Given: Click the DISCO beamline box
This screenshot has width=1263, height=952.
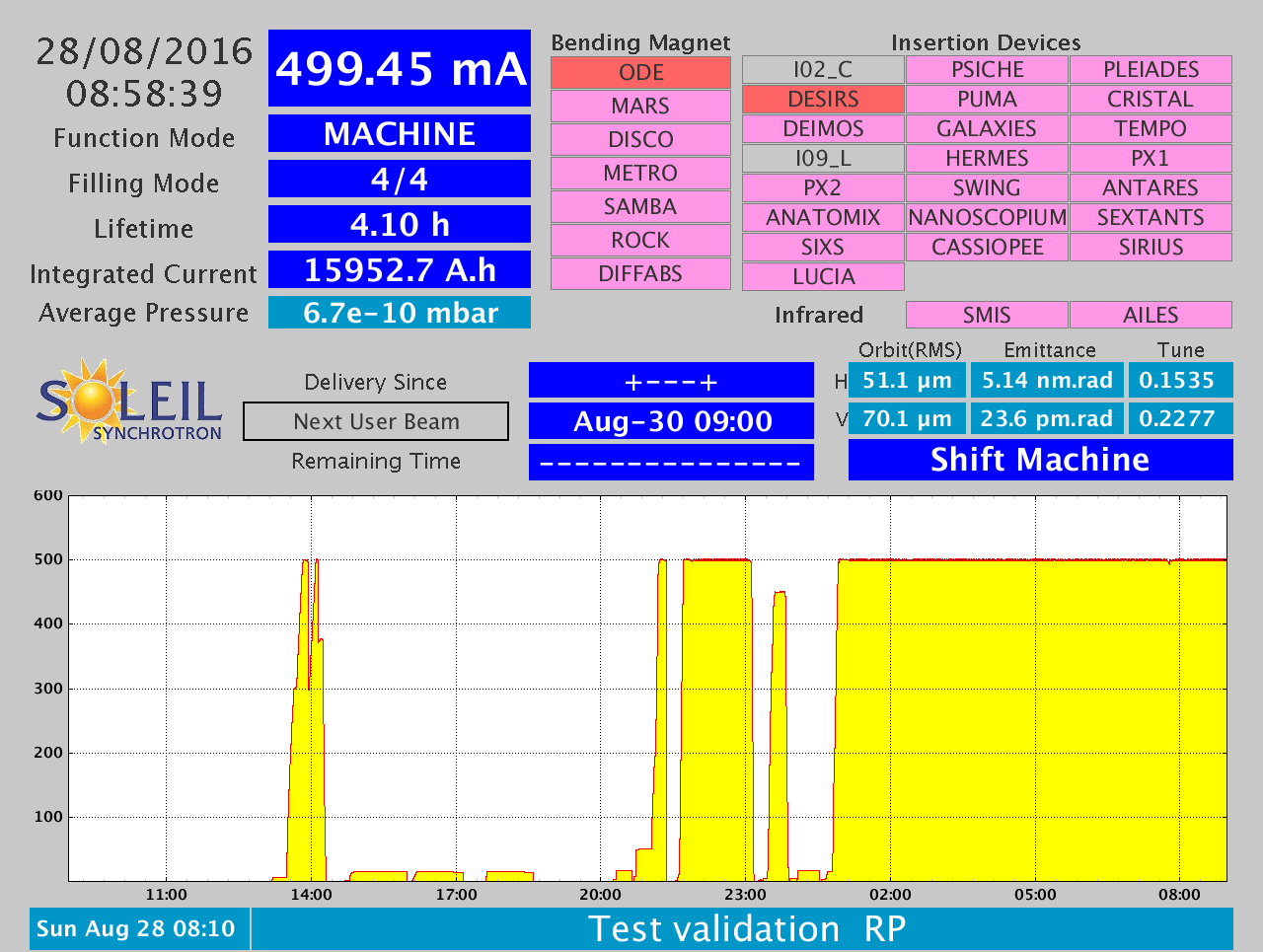Looking at the screenshot, I should coord(640,140).
